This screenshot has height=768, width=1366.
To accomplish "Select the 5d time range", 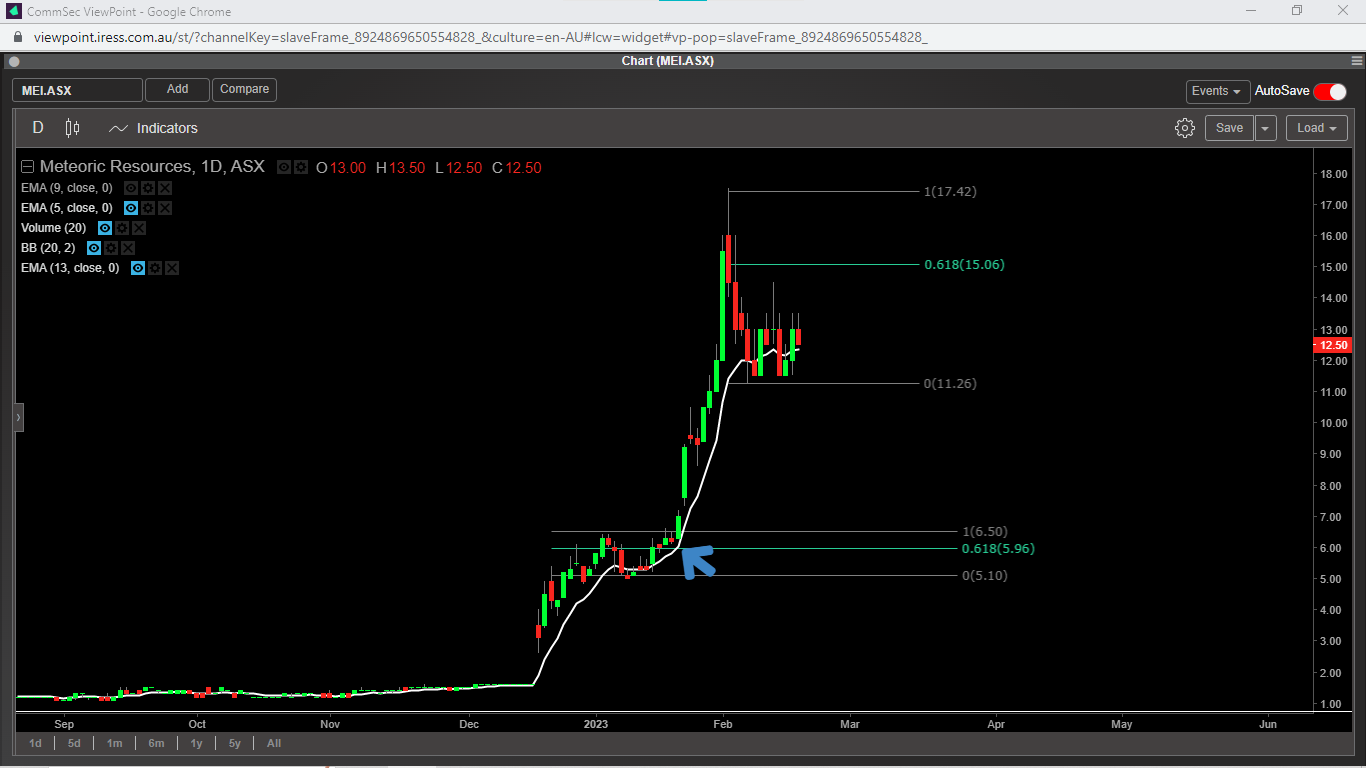I will pyautogui.click(x=74, y=743).
